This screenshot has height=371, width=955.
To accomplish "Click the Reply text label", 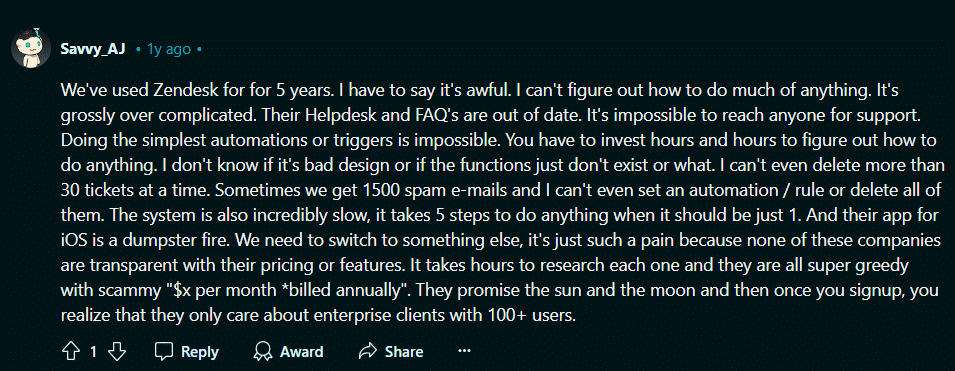I will tap(200, 352).
